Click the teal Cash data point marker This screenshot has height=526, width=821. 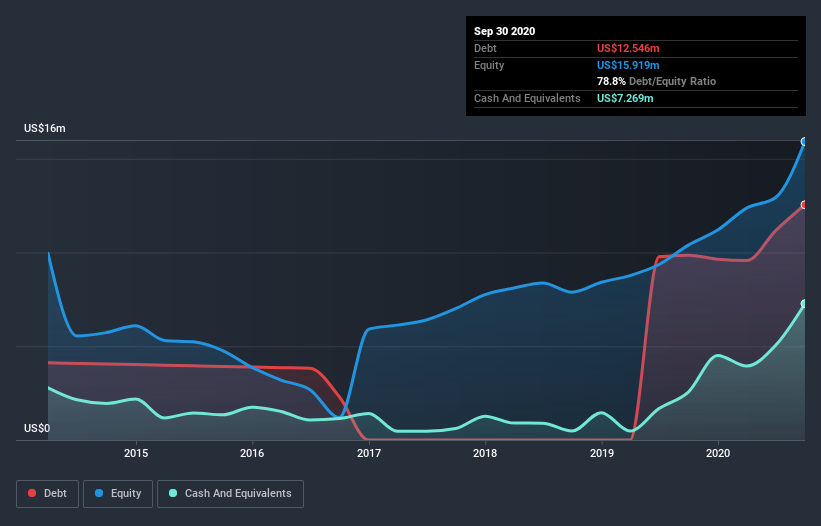coord(805,304)
